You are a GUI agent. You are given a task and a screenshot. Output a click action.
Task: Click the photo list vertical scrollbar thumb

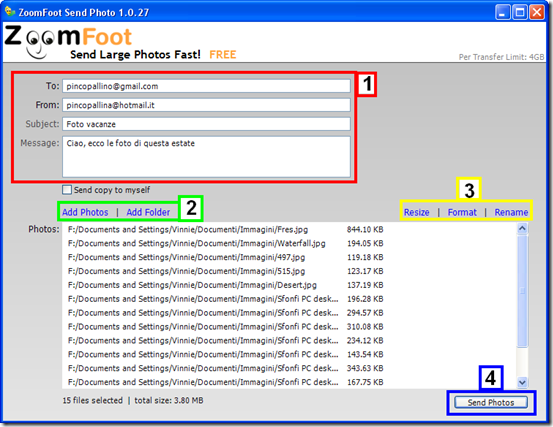pyautogui.click(x=522, y=291)
